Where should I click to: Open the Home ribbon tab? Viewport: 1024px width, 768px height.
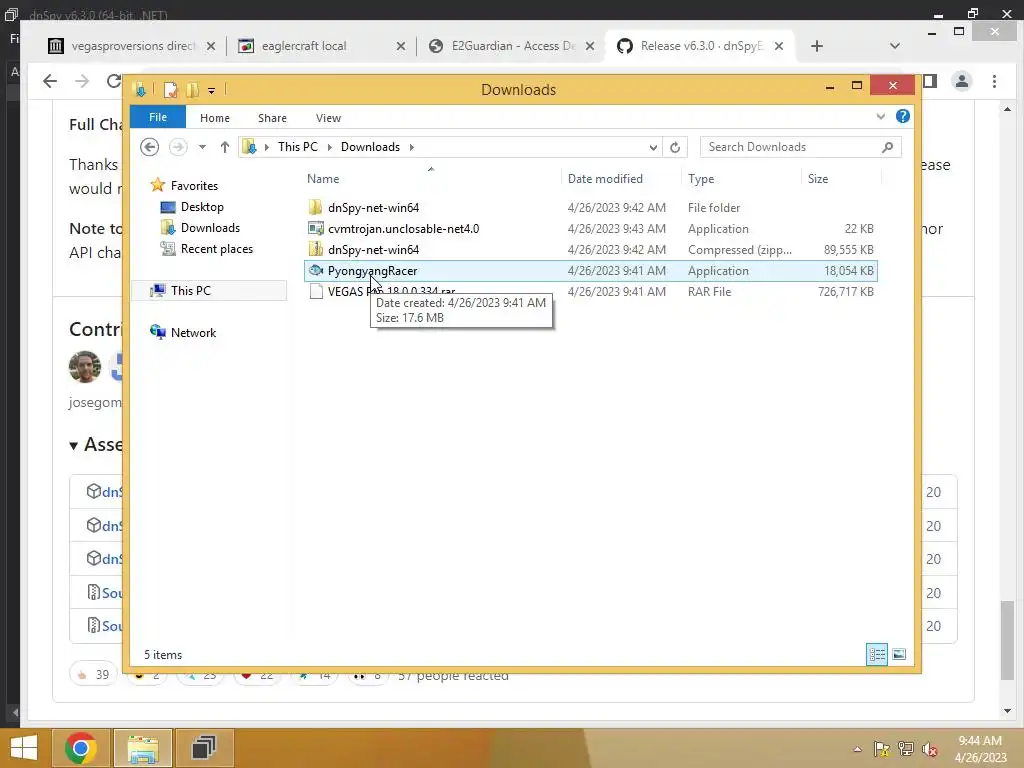tap(215, 118)
